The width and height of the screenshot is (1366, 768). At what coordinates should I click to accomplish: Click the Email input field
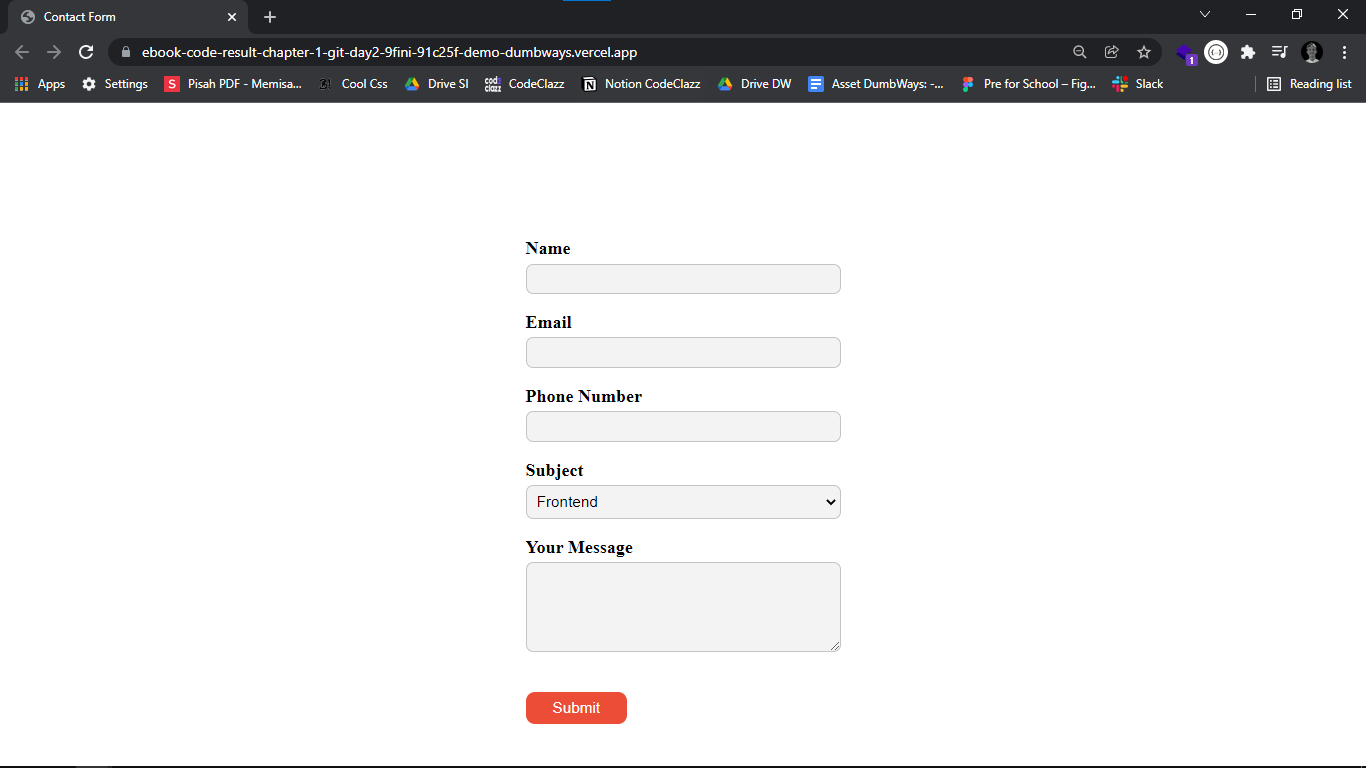(x=683, y=353)
